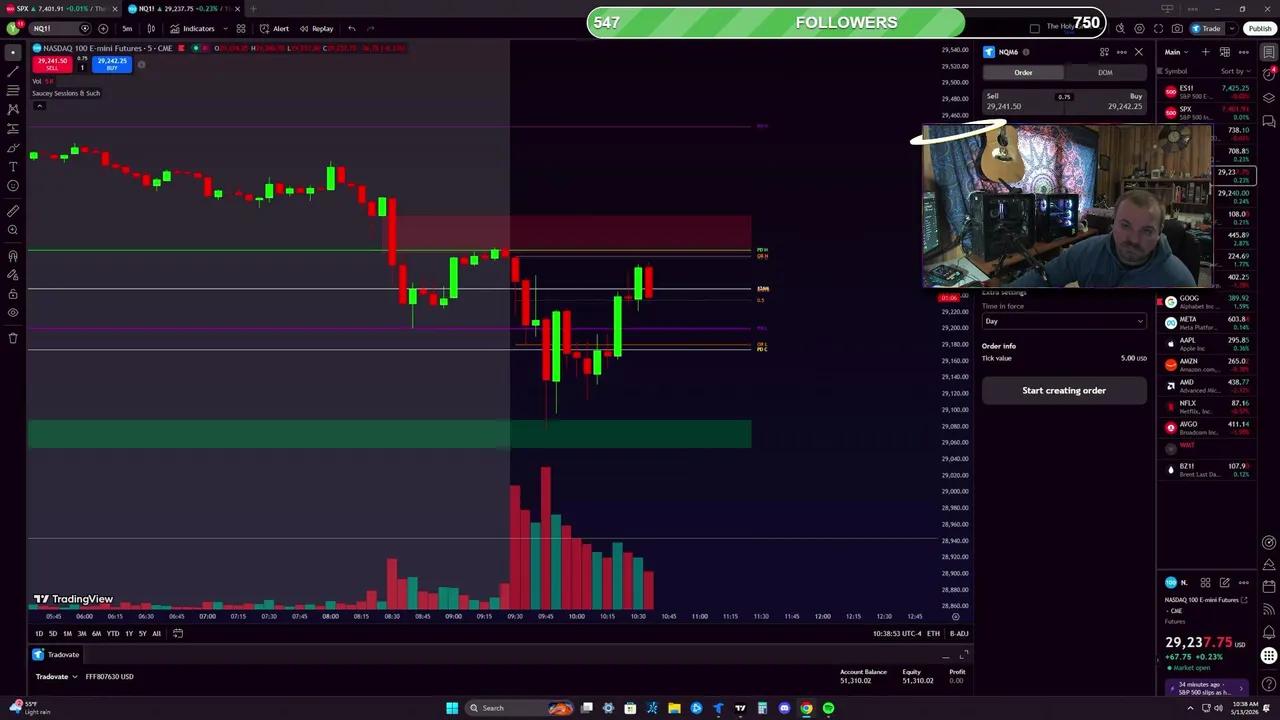Open the Fibonacci tools in left toolbar
1280x720 pixels.
click(x=13, y=90)
